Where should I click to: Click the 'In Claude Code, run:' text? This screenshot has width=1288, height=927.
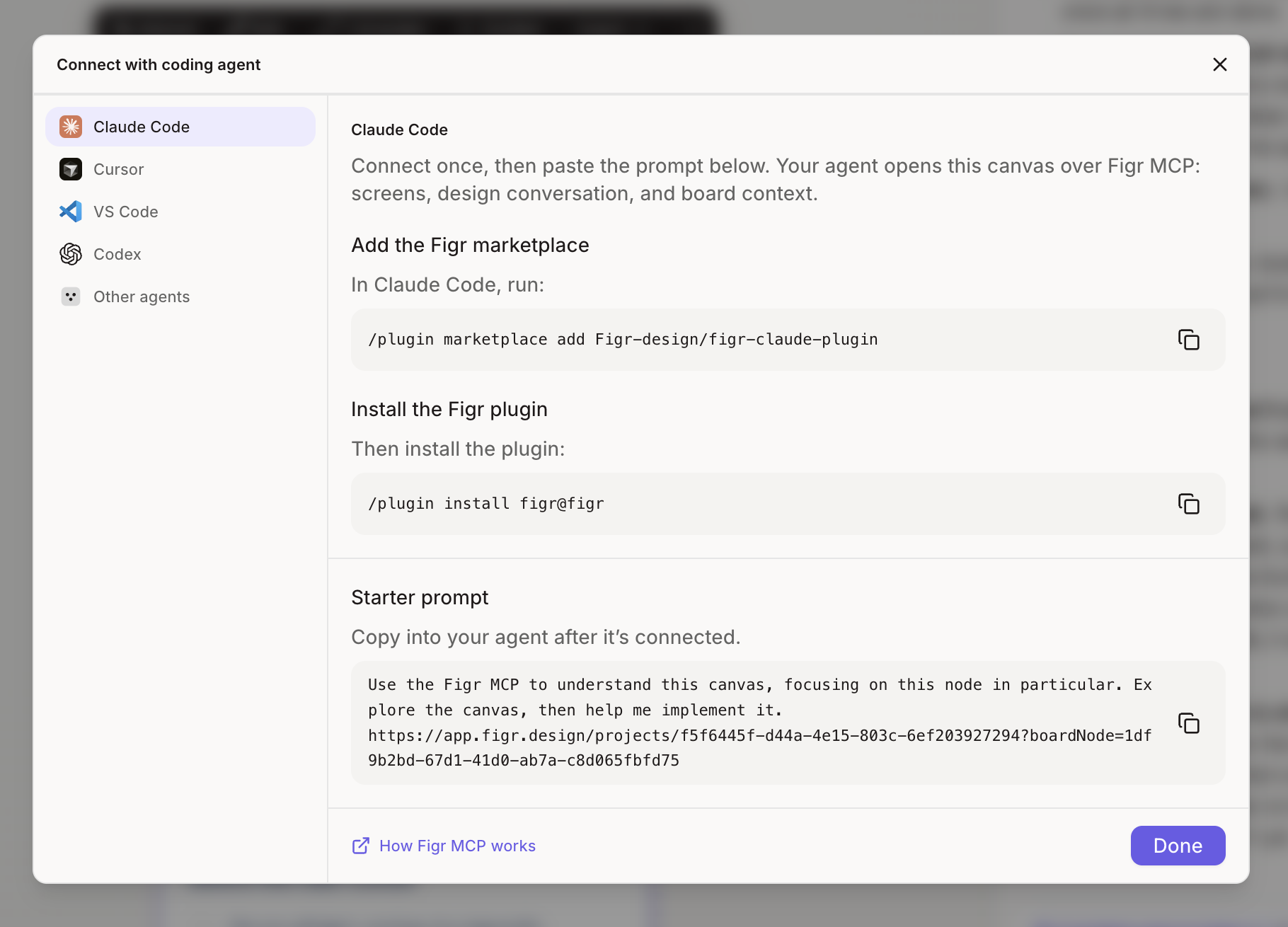[447, 284]
